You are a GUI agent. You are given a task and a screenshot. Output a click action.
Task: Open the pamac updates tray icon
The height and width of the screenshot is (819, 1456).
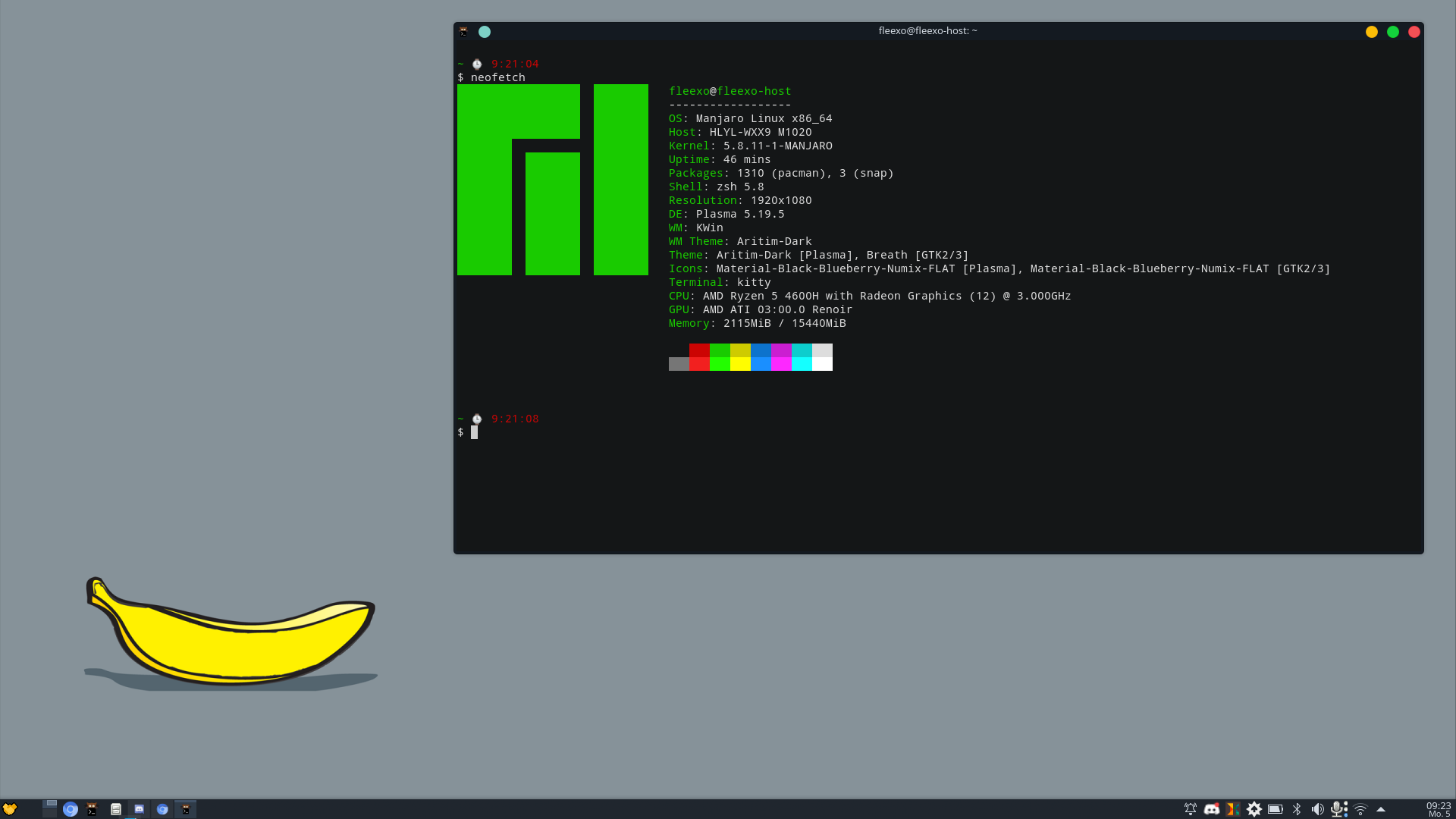pyautogui.click(x=1255, y=808)
